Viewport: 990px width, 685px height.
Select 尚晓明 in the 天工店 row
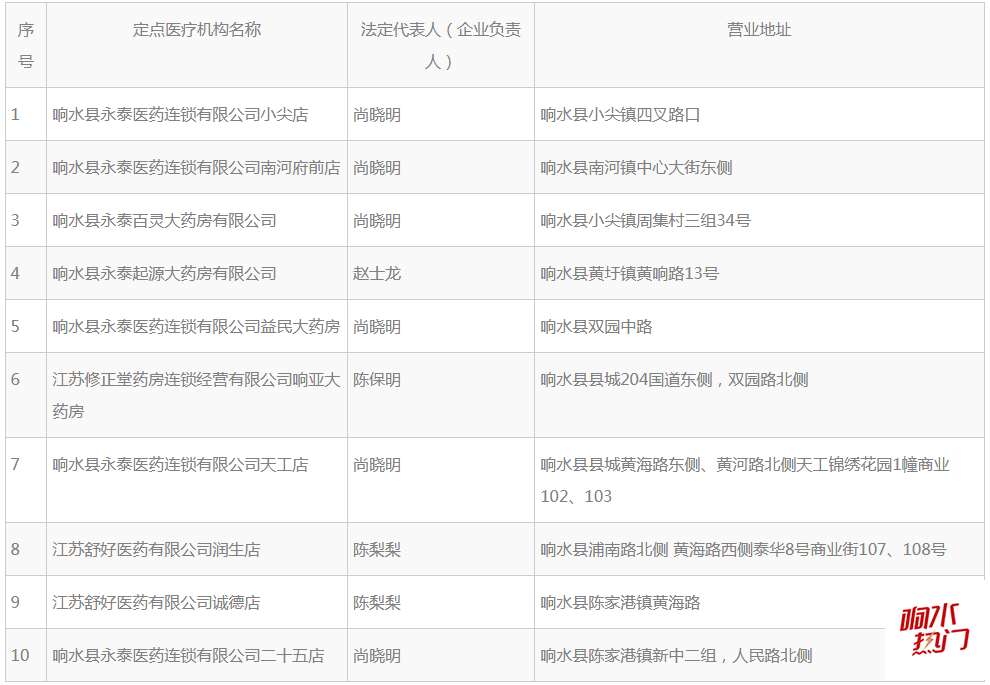(x=377, y=465)
